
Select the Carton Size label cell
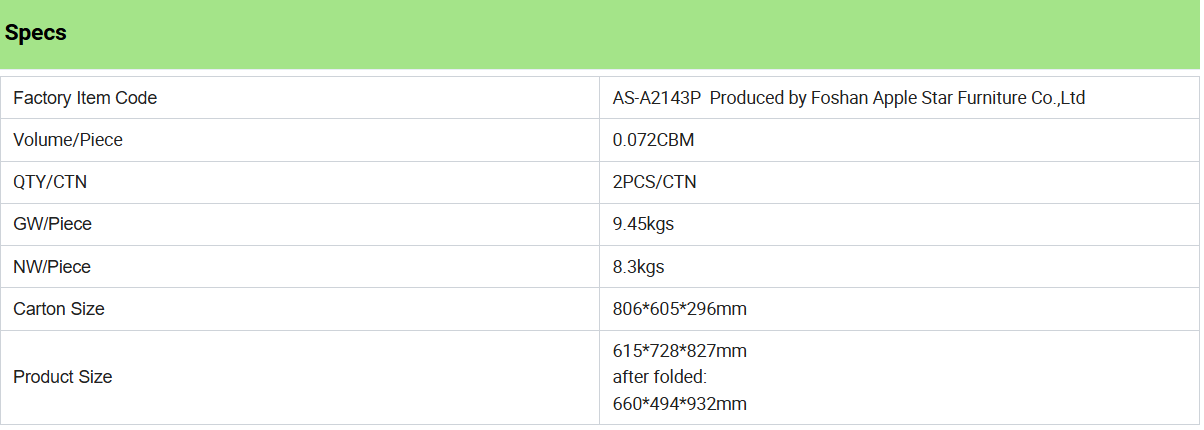[x=300, y=309]
